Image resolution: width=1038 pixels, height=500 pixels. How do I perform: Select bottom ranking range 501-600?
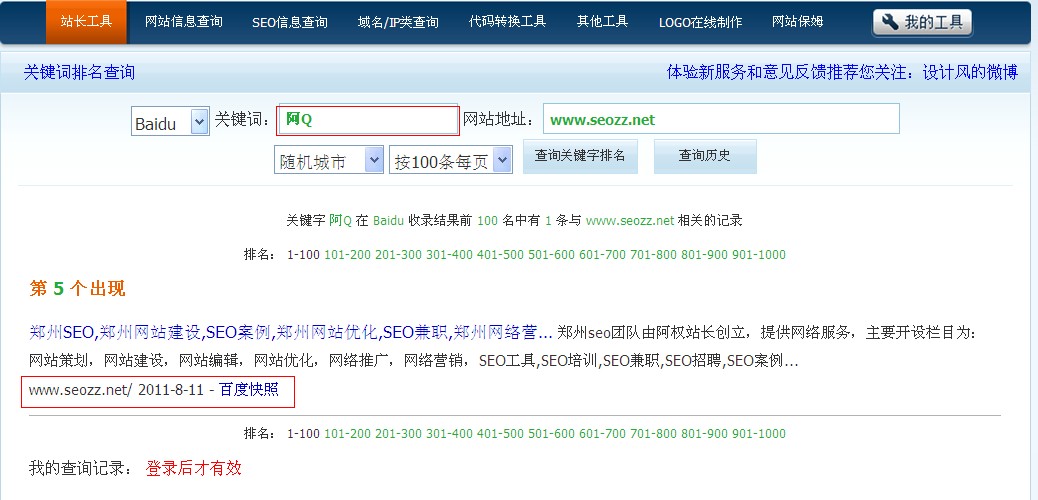pyautogui.click(x=551, y=434)
